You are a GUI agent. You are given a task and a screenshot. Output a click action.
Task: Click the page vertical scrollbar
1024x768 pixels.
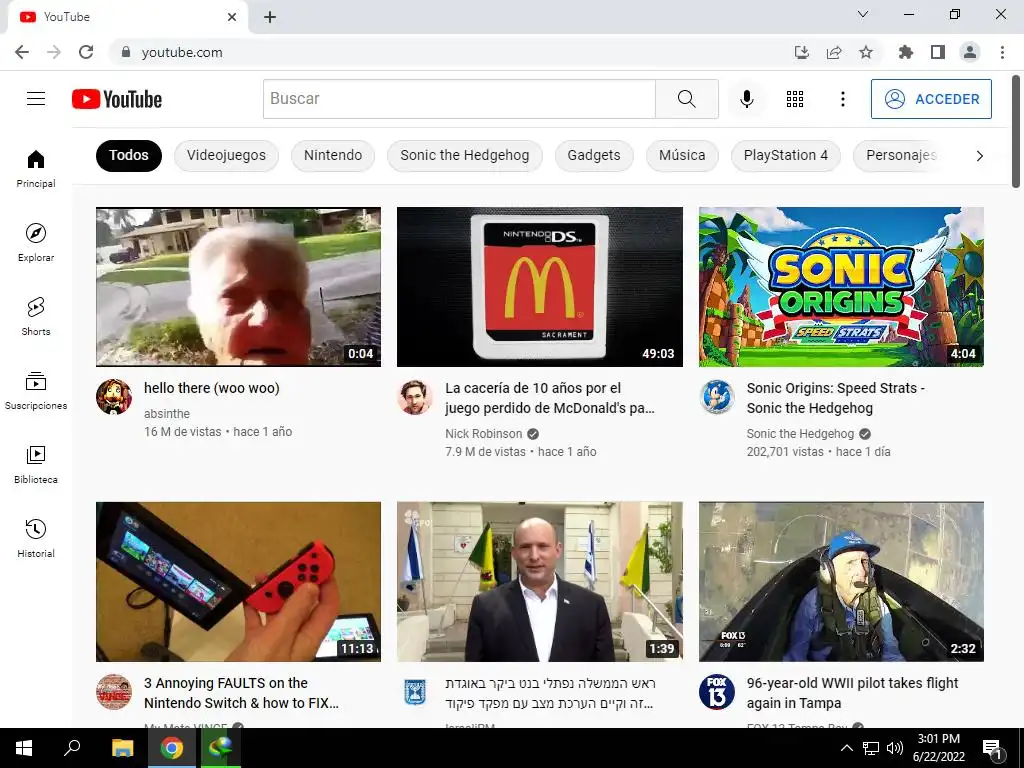click(x=1016, y=131)
